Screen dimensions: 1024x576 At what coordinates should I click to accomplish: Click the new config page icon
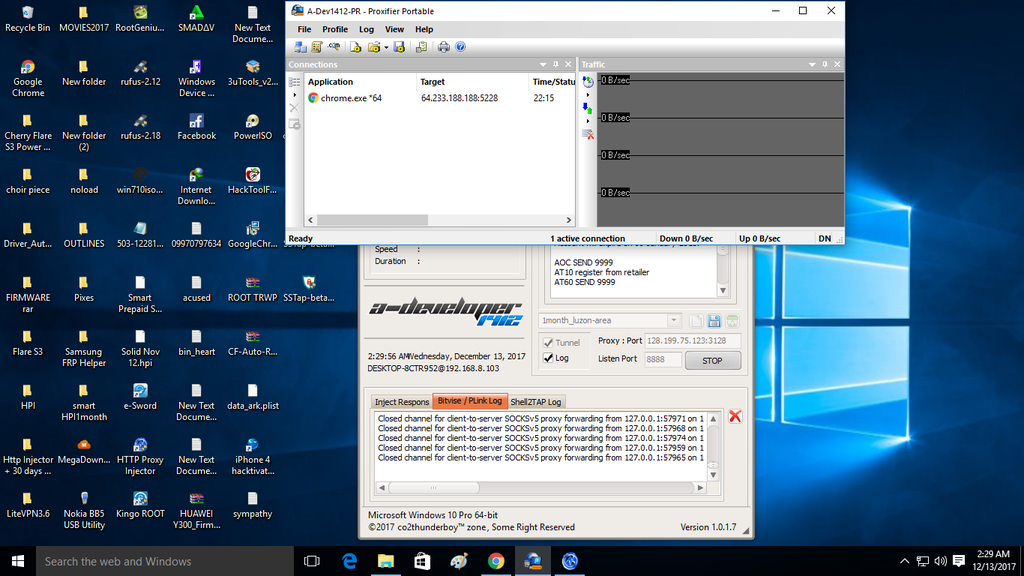point(696,321)
